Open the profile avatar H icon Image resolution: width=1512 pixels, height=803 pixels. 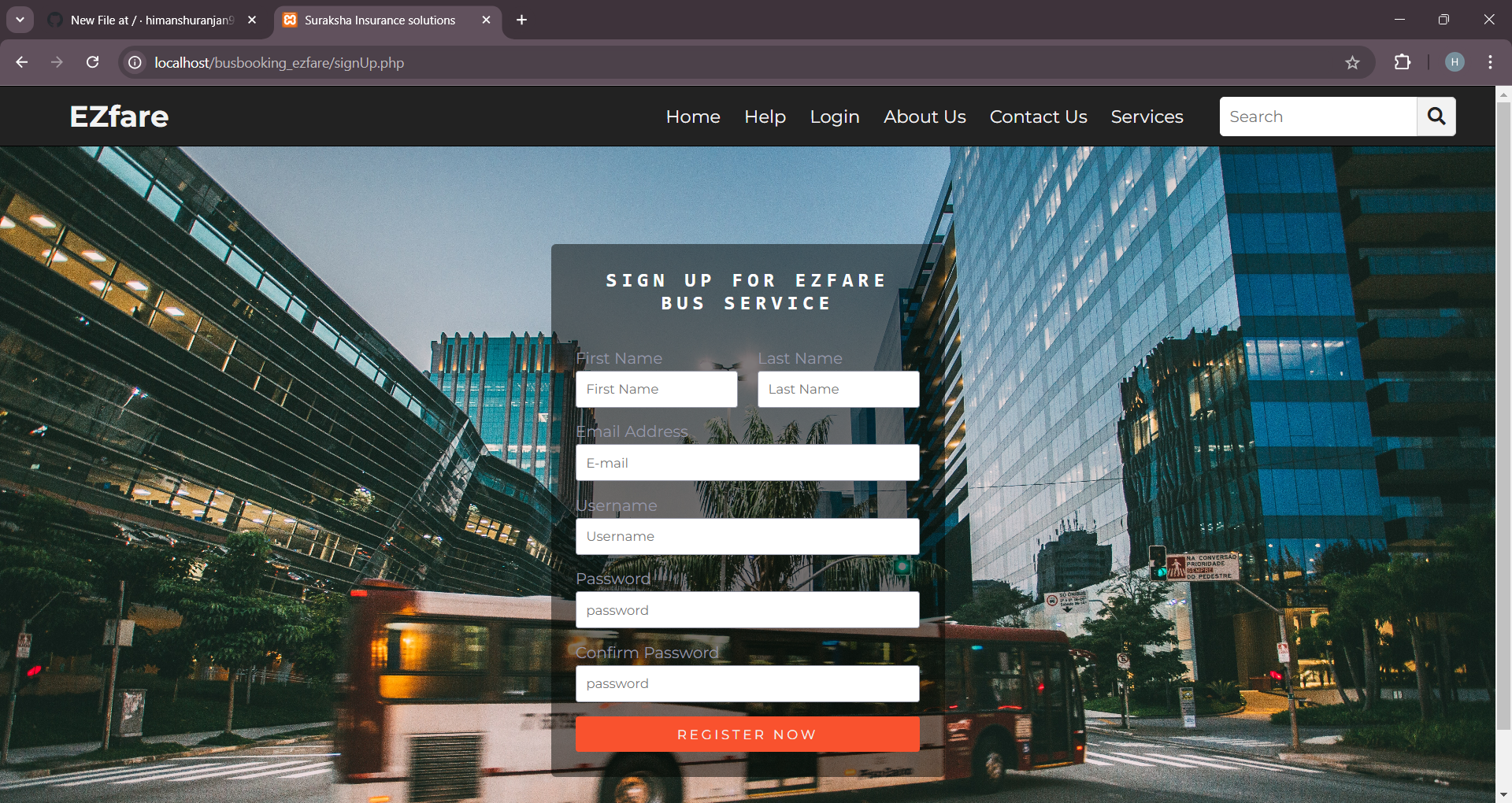pyautogui.click(x=1455, y=62)
